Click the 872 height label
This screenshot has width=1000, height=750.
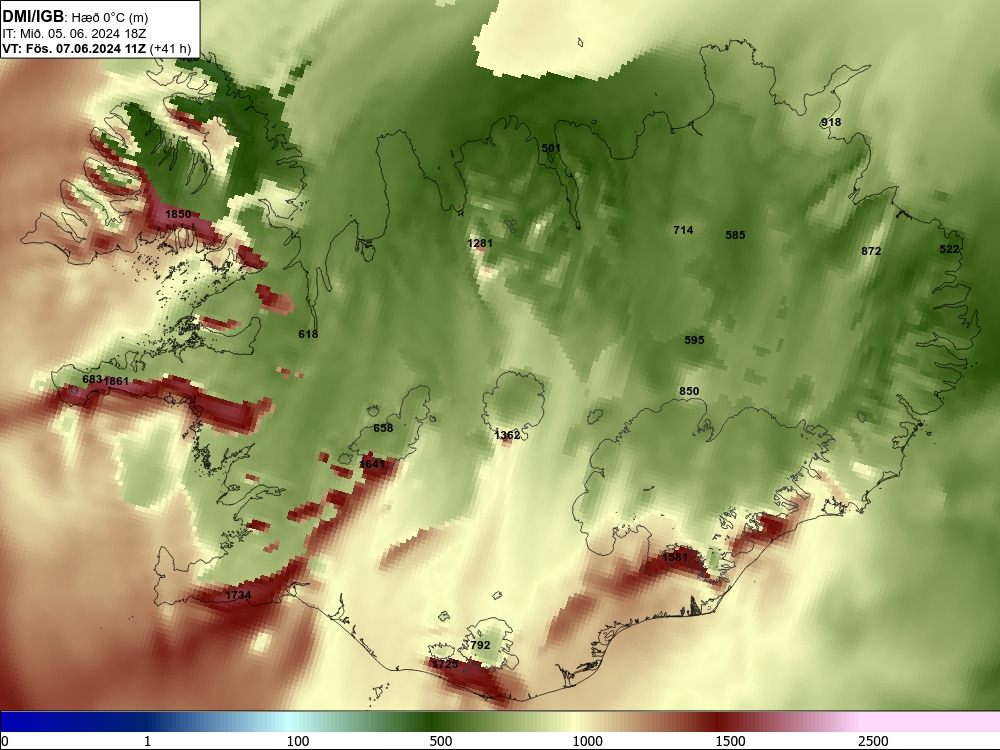[871, 251]
